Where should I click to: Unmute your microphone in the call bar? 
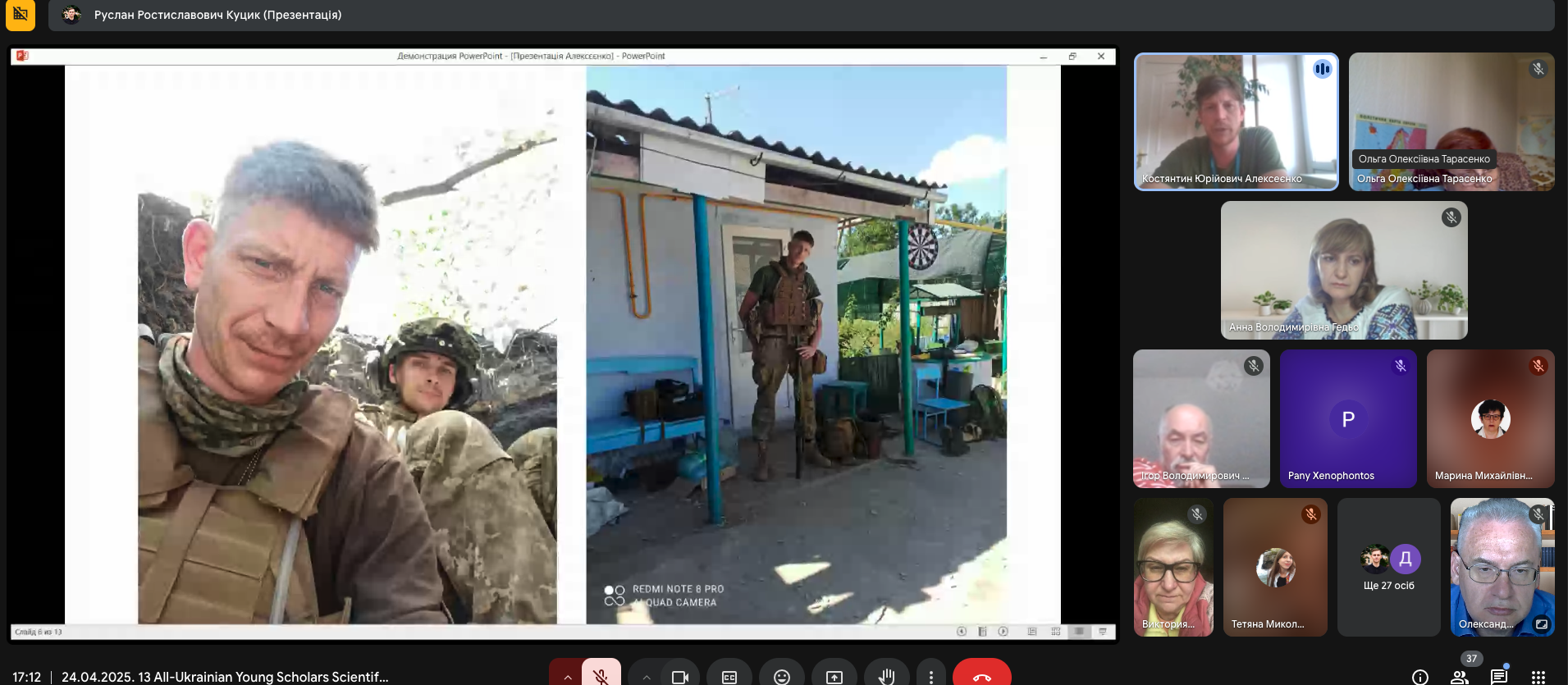601,675
